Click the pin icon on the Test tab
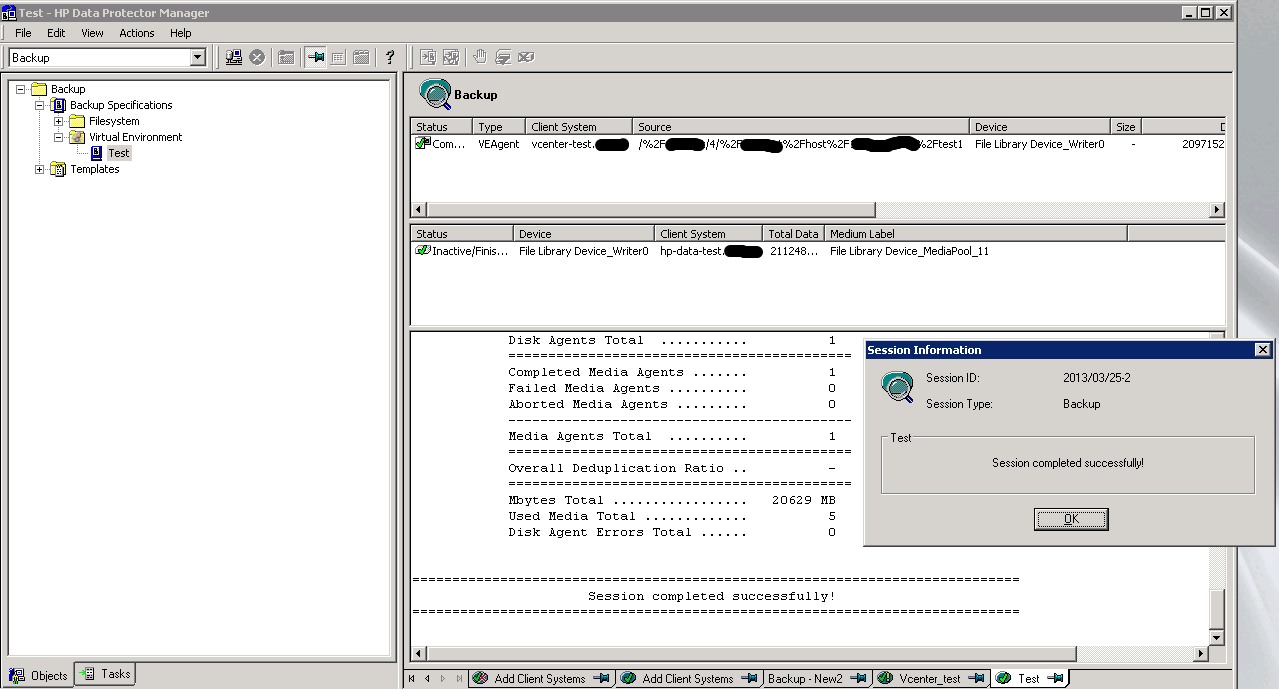This screenshot has width=1279, height=689. tap(1055, 678)
